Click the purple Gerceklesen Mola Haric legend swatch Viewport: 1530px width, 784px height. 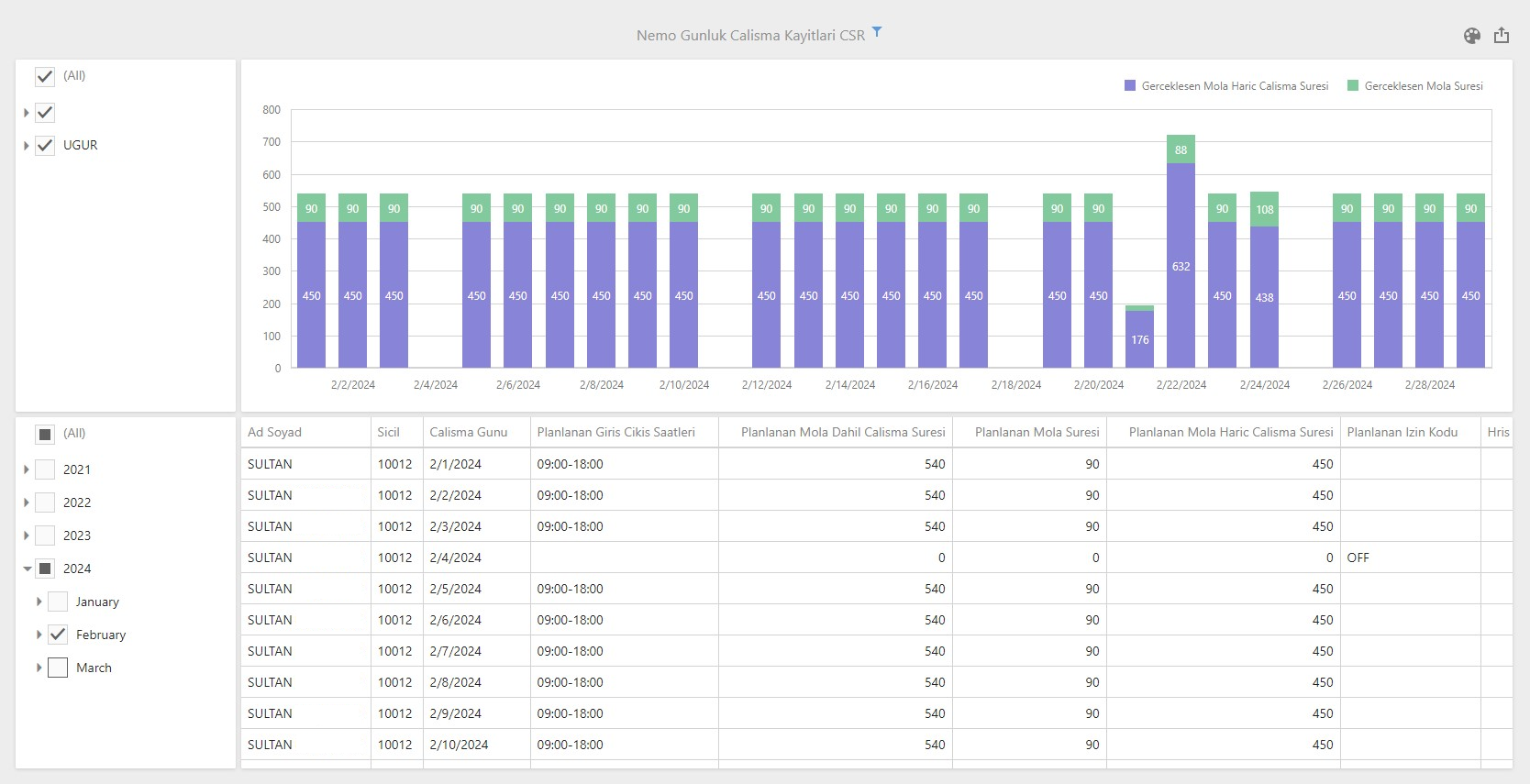pos(1130,85)
